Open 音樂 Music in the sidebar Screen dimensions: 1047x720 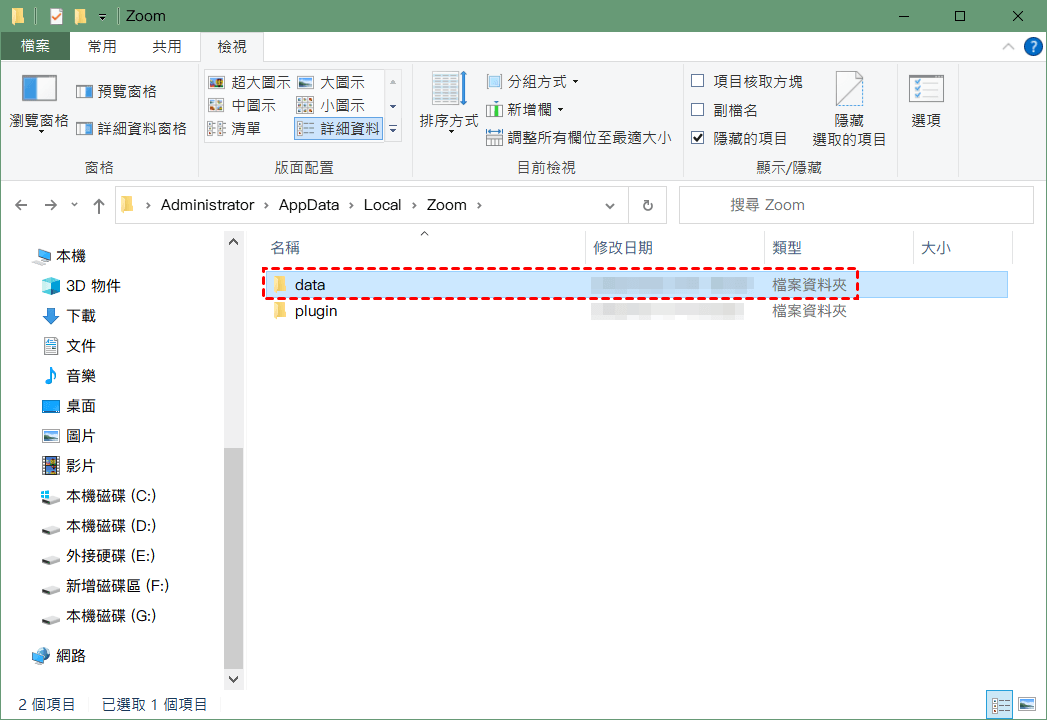[69, 376]
